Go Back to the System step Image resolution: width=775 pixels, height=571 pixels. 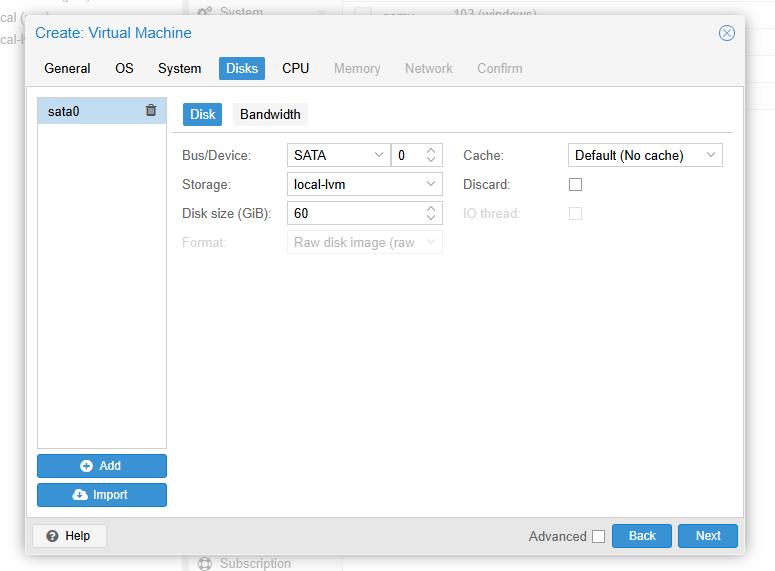coord(642,536)
